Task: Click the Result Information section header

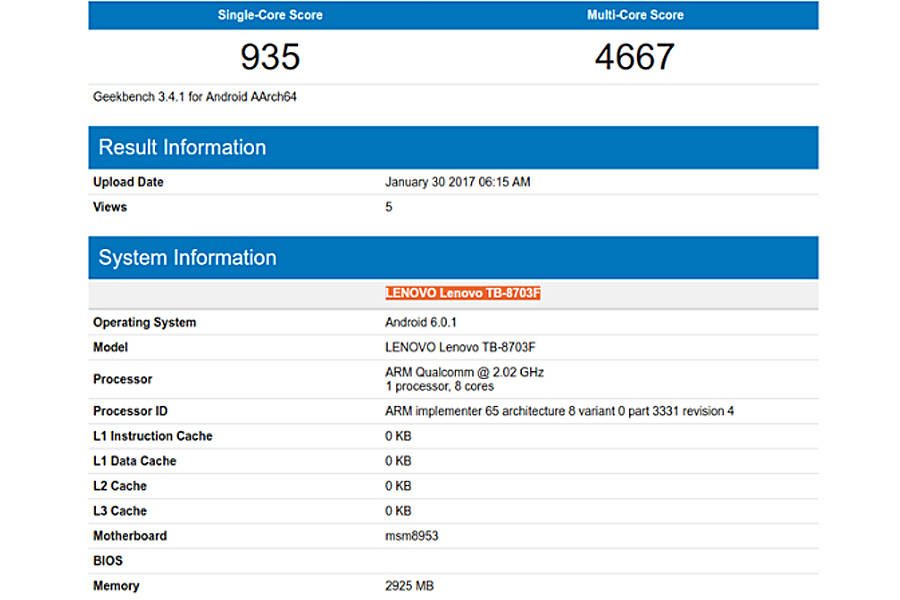Action: point(182,147)
